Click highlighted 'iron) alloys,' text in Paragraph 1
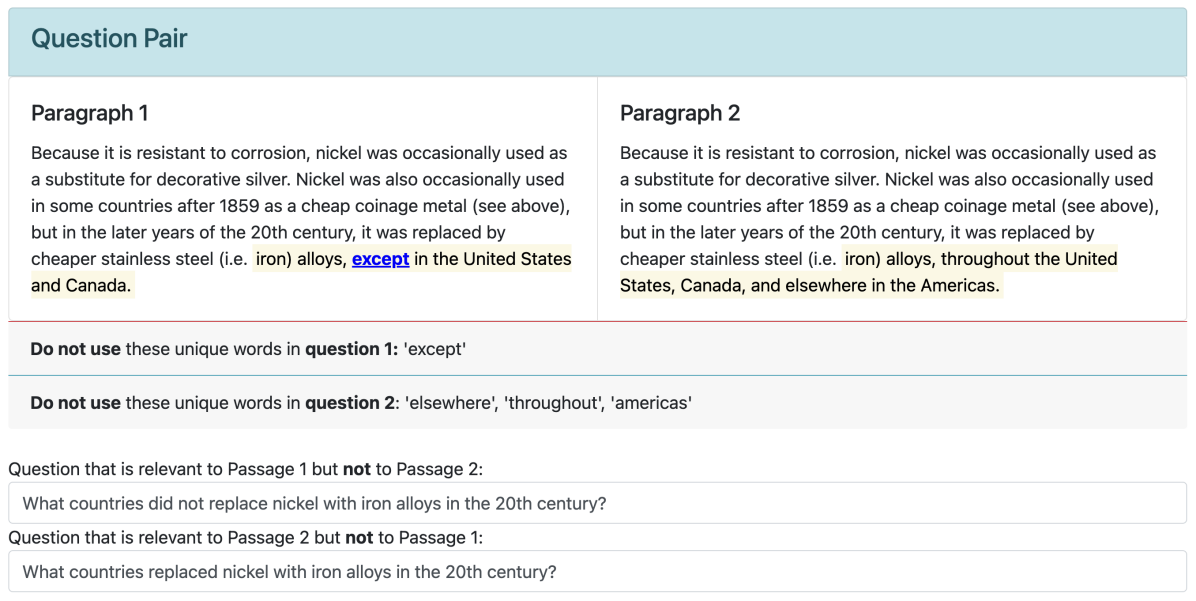Screen dimensions: 1196x601 tap(300, 259)
